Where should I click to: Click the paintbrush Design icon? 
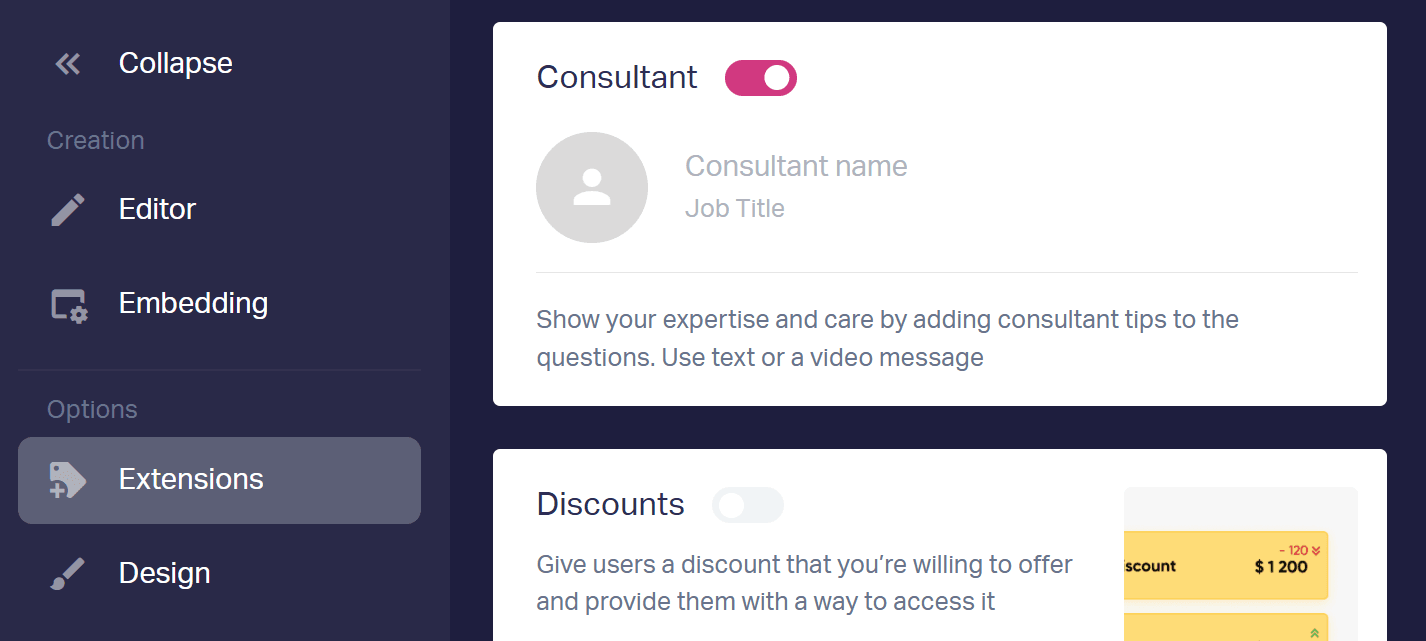tap(68, 574)
